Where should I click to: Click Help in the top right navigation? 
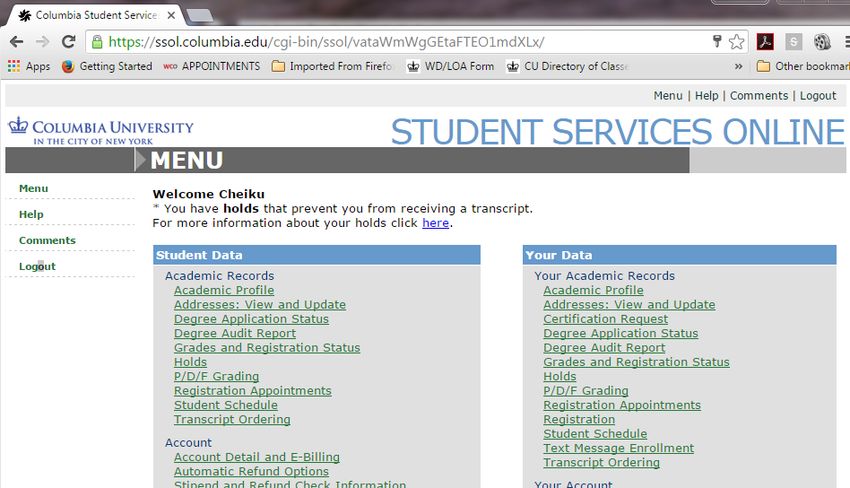pyautogui.click(x=706, y=95)
